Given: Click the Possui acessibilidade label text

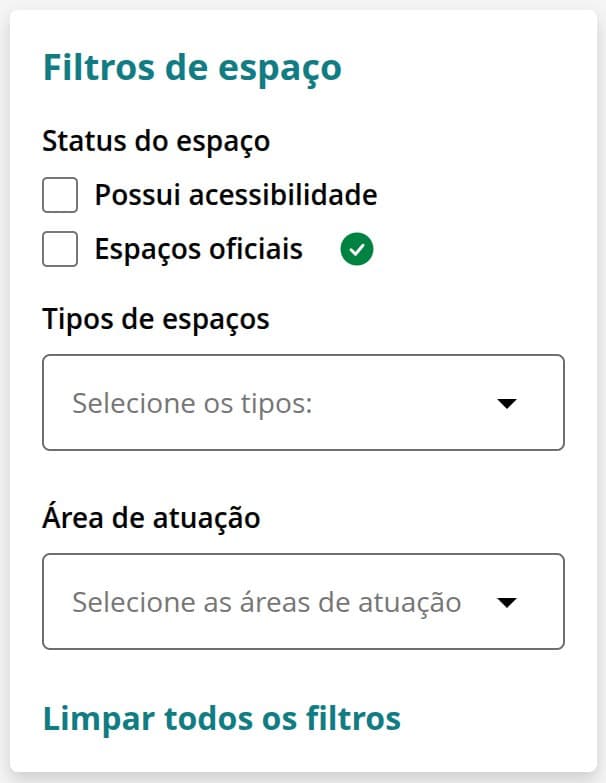Looking at the screenshot, I should tap(236, 195).
